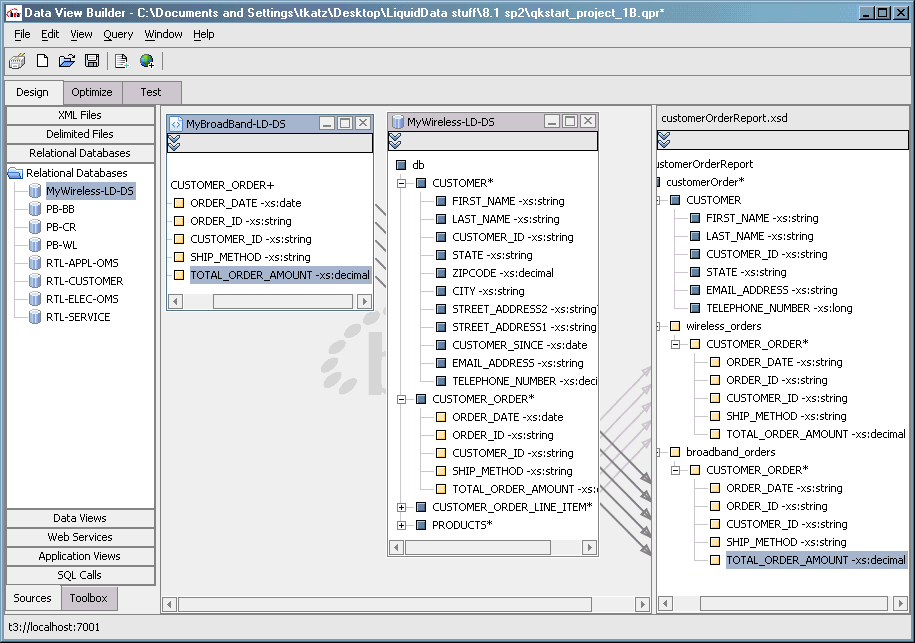The width and height of the screenshot is (915, 643).
Task: Click the Web Services button
Action: pos(80,537)
